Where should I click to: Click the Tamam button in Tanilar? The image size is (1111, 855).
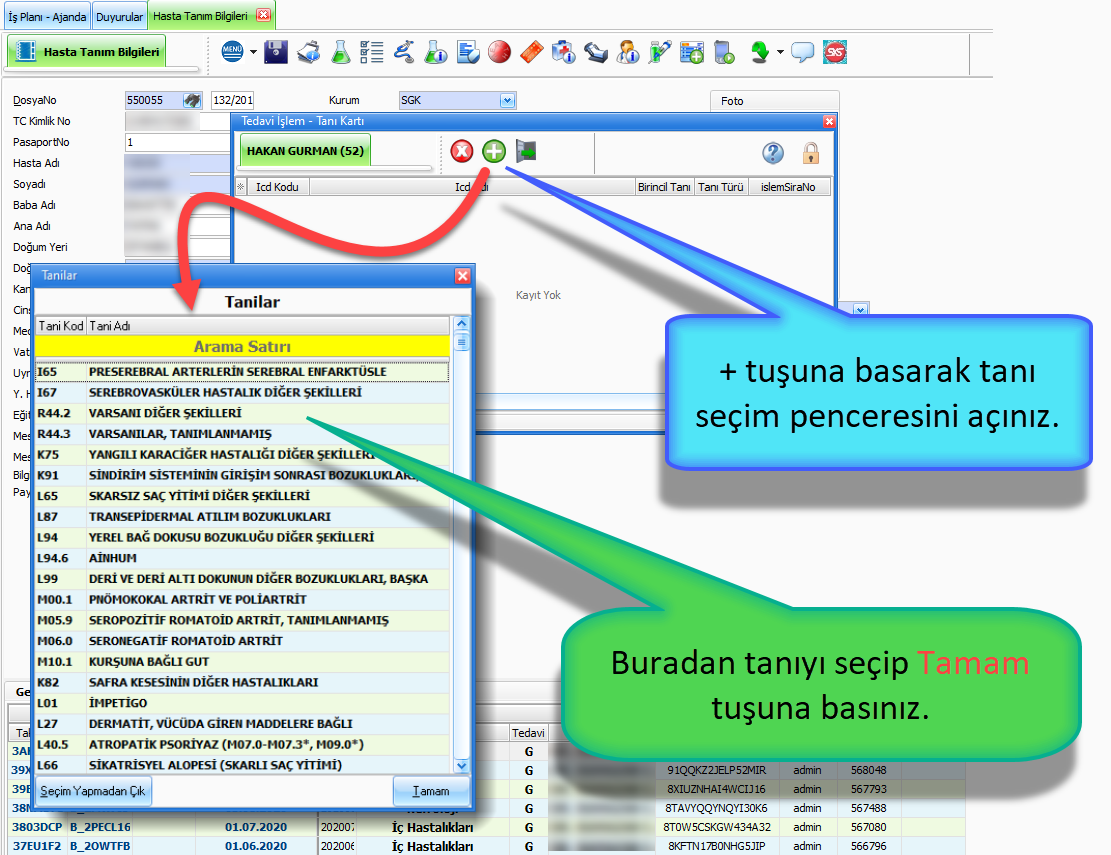pyautogui.click(x=431, y=791)
